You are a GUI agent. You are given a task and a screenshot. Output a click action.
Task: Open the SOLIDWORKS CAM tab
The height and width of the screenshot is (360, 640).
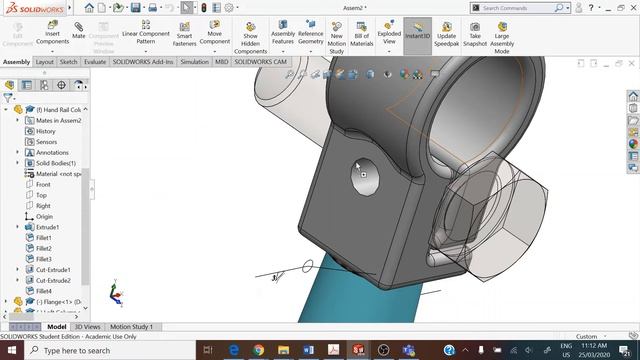260,62
